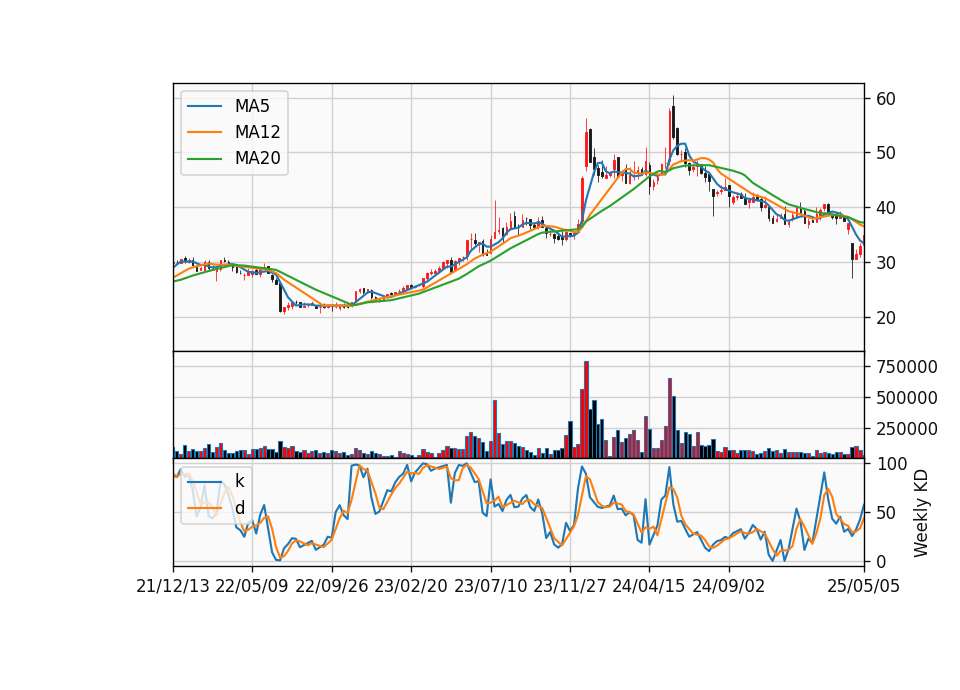Click the MA20 legend label
Screen dimensions: 960x690
tap(257, 158)
